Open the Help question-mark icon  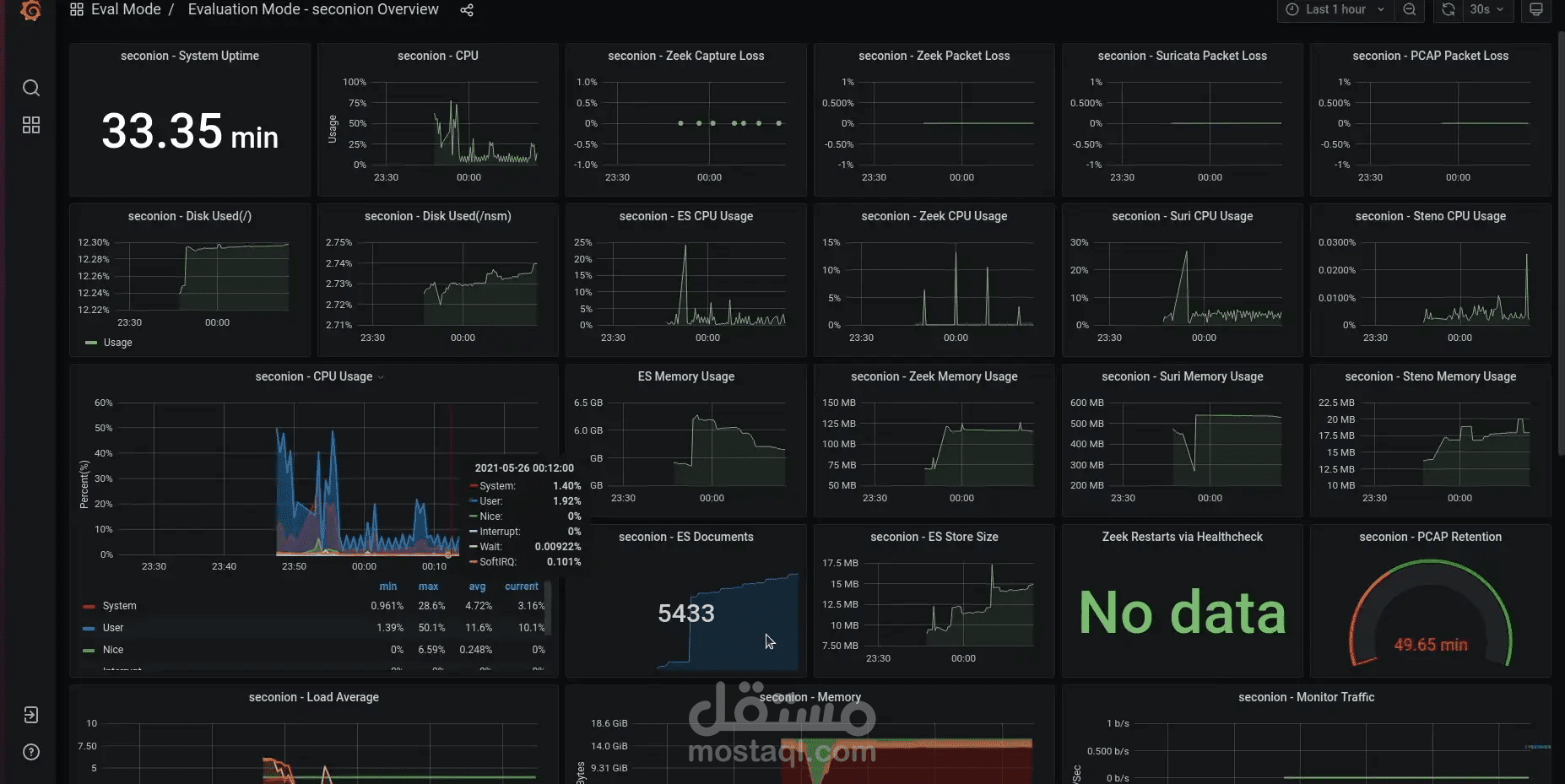(x=31, y=752)
